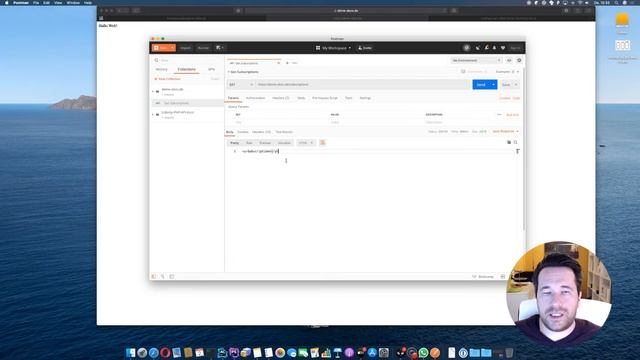Switch to the Collections sidebar tab
The height and width of the screenshot is (360, 640).
click(x=187, y=69)
